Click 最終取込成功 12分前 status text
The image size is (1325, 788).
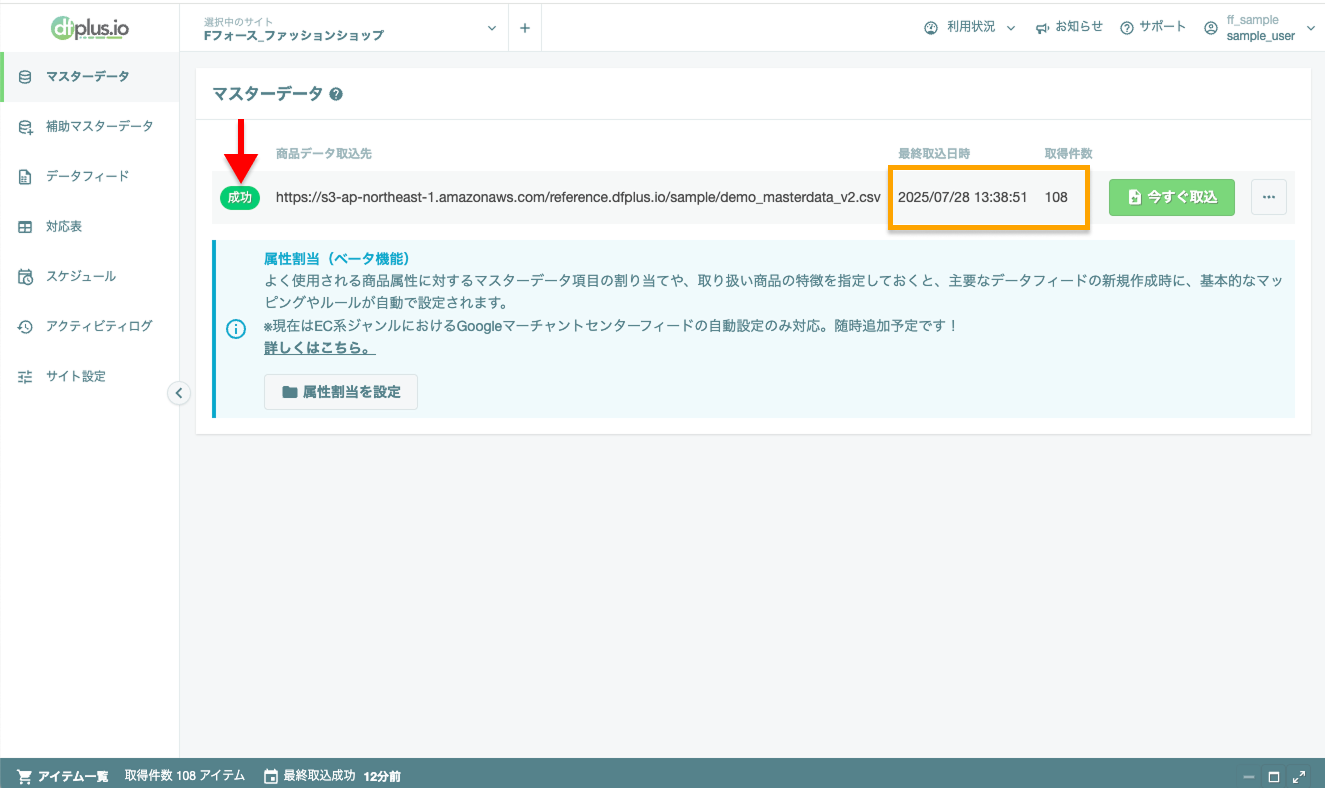point(342,776)
